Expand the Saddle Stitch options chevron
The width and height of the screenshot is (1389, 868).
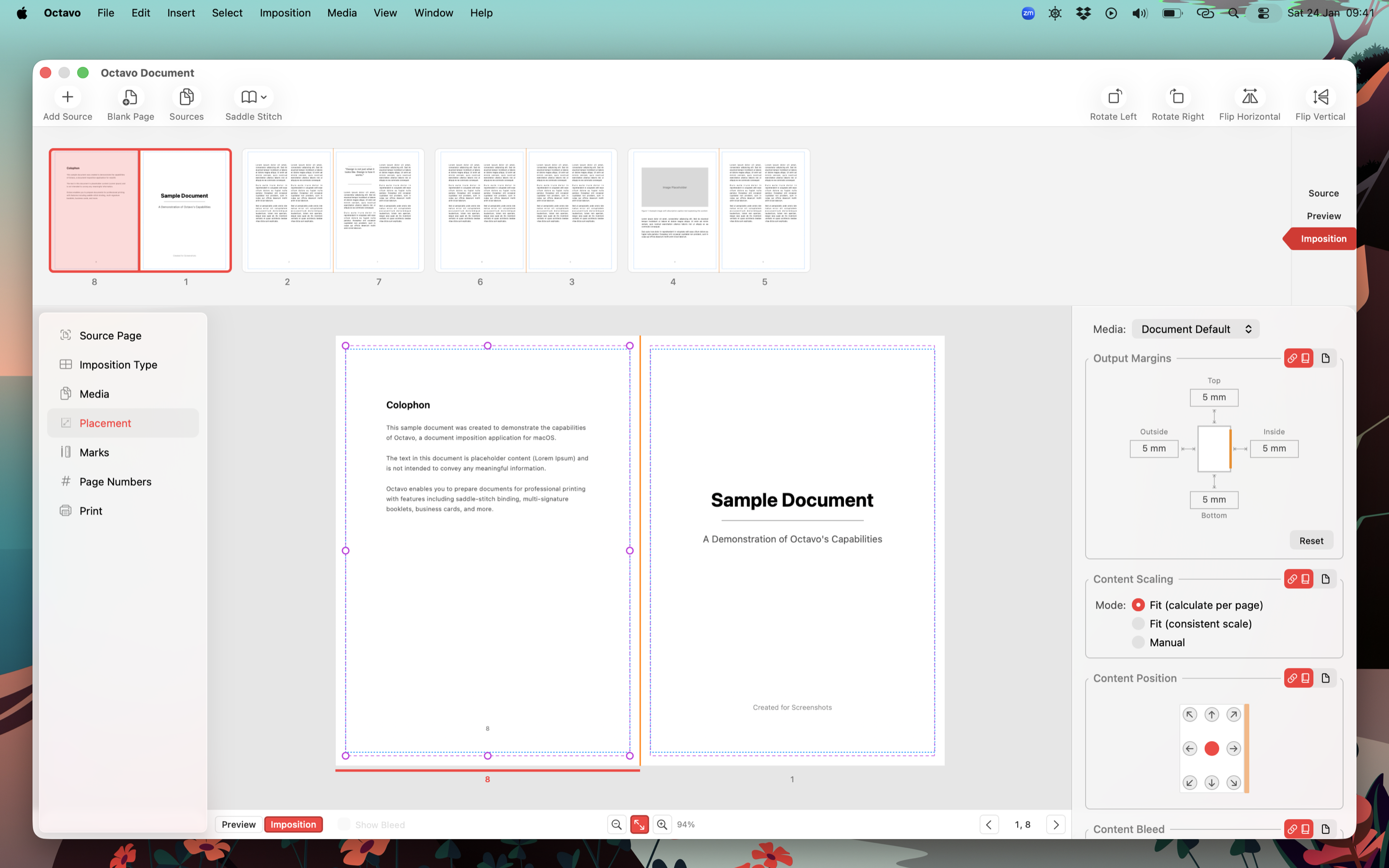click(x=264, y=96)
